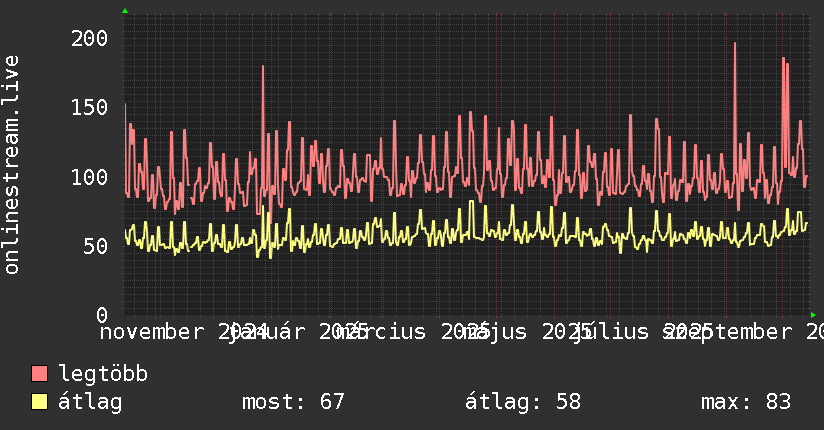Click the y-axis label 100
Image resolution: width=824 pixels, height=430 pixels.
click(x=89, y=177)
